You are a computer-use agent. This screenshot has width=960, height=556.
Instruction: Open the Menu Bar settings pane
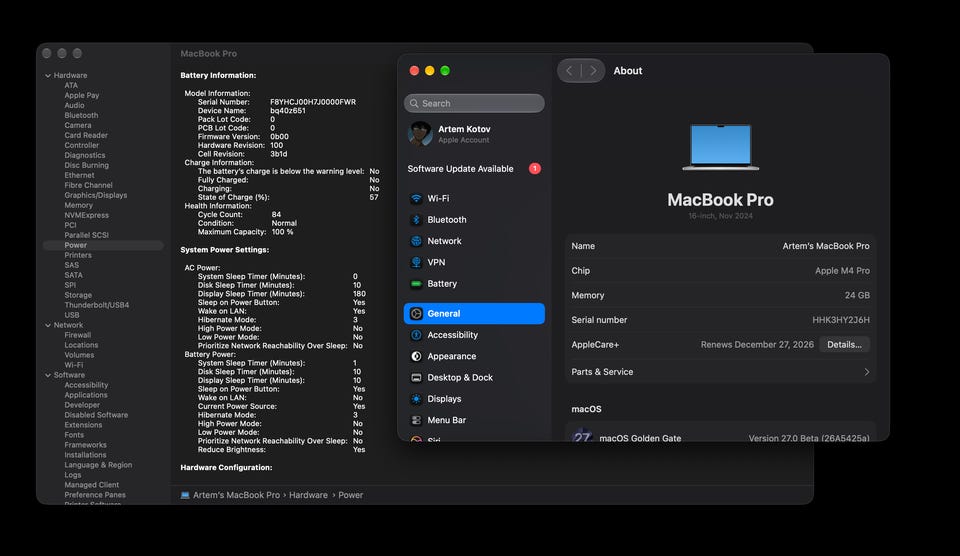click(x=474, y=420)
